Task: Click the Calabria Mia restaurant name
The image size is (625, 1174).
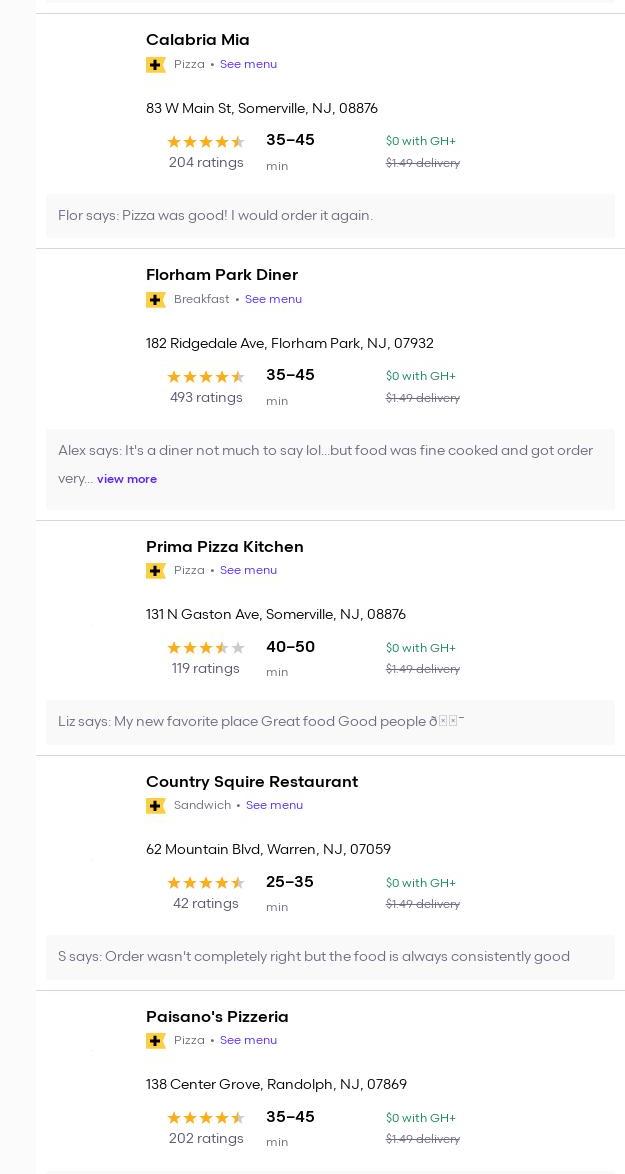Action: pos(198,40)
